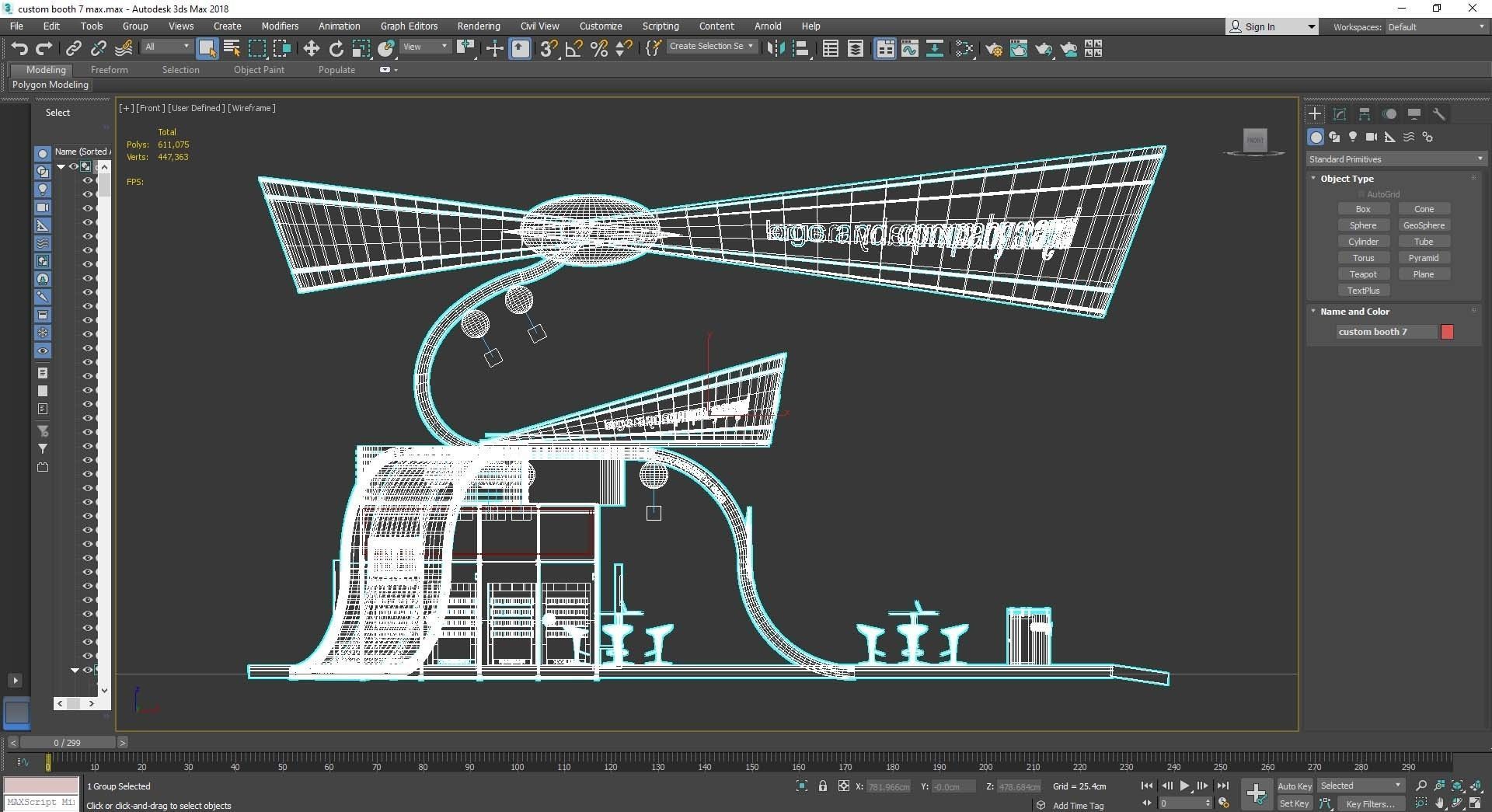Screen dimensions: 1492x812
Task: Create a Box primitive
Action: (1363, 209)
